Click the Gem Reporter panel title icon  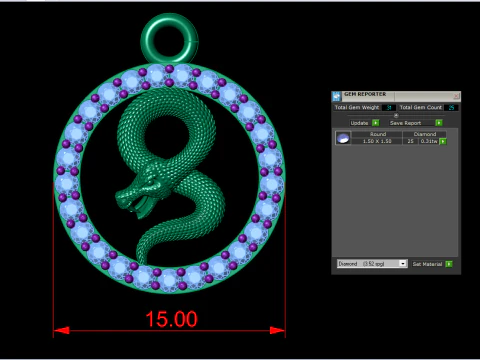click(x=336, y=96)
